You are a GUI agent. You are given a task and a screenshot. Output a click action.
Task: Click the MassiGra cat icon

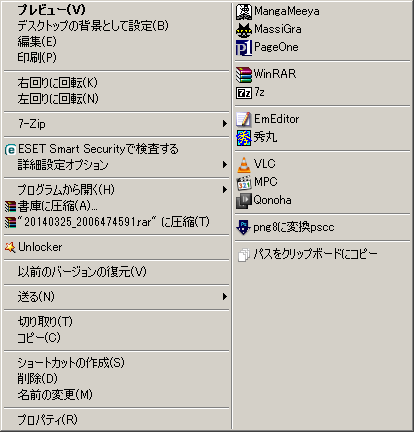click(244, 30)
